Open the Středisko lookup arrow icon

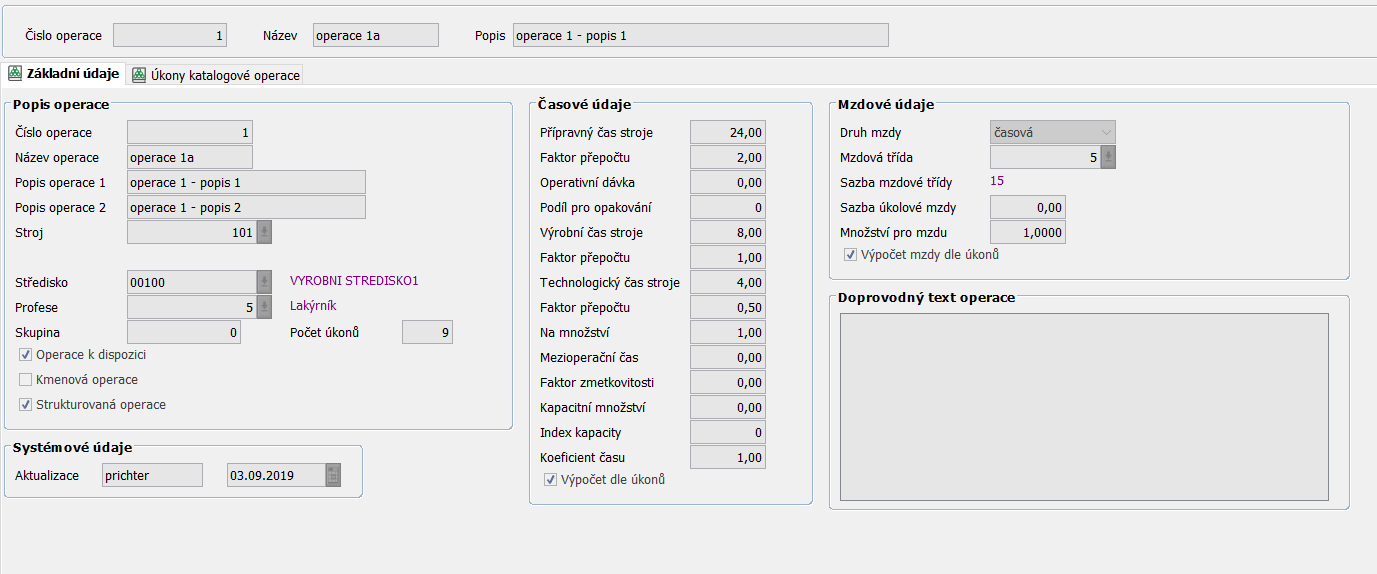click(264, 282)
